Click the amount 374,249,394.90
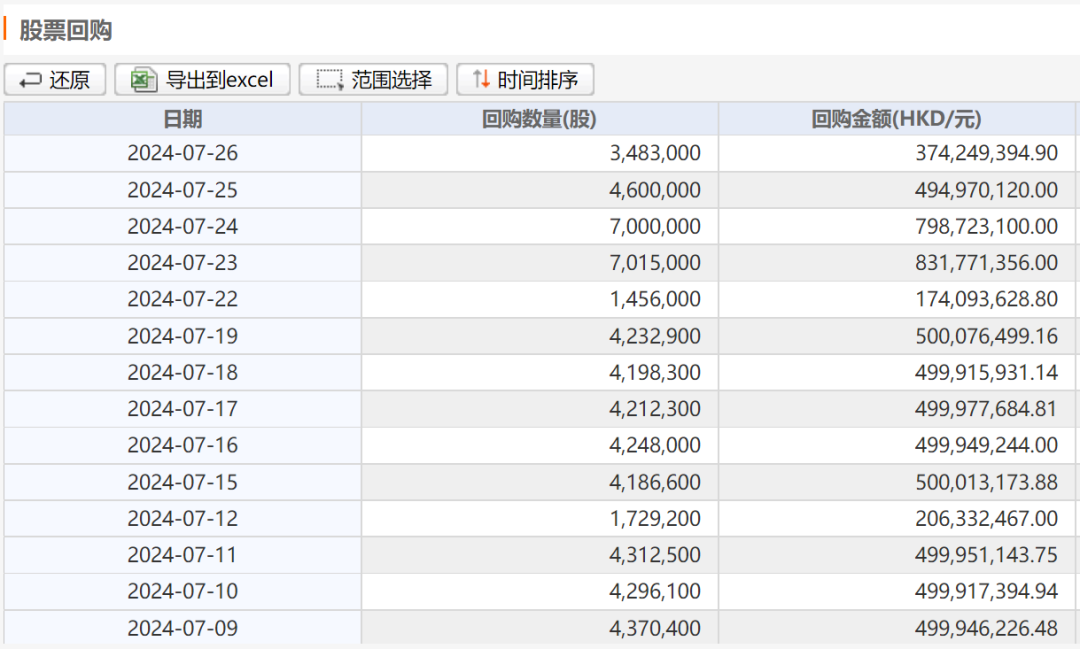This screenshot has height=649, width=1080. [986, 152]
